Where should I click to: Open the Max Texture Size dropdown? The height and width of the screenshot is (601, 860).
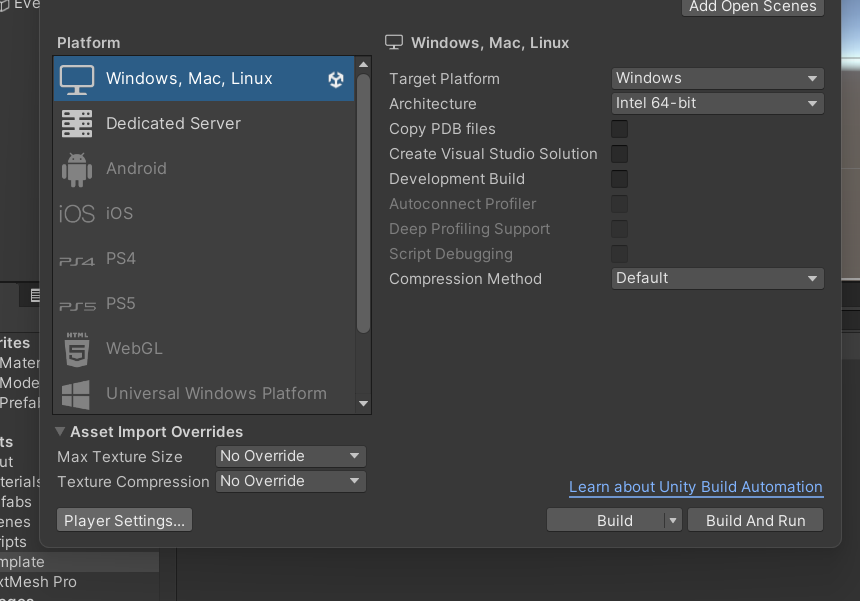291,456
